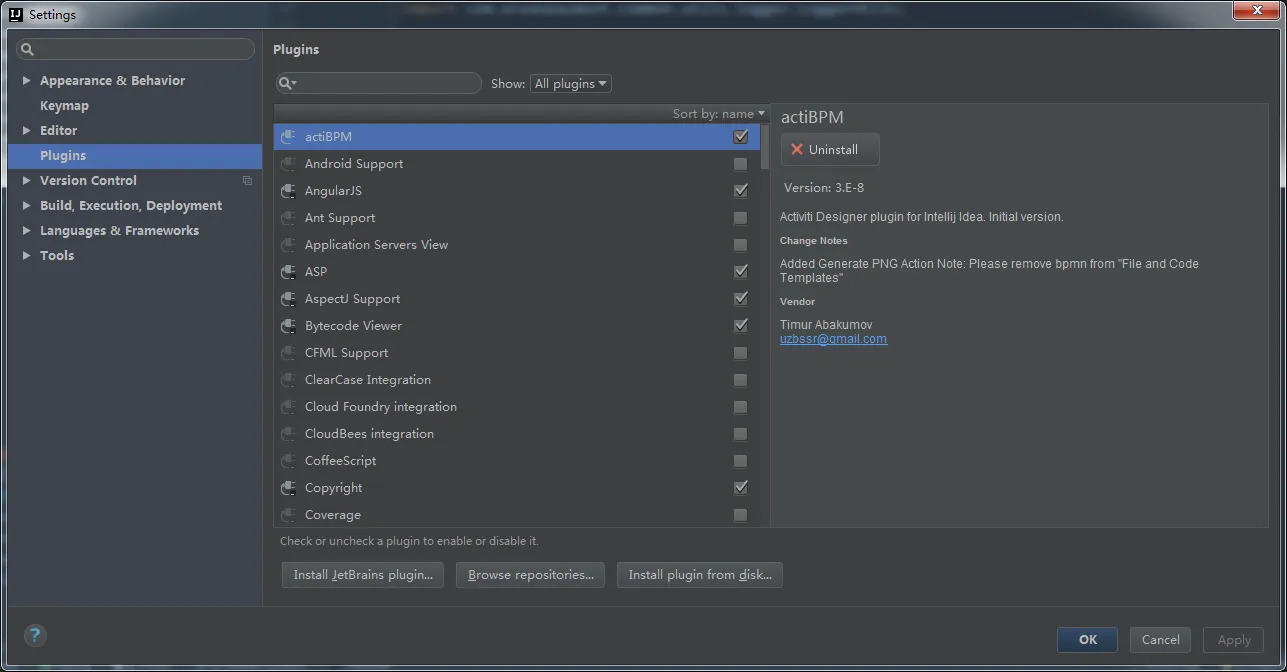Expand the Build, Execution, Deployment arrow

[x=27, y=206]
